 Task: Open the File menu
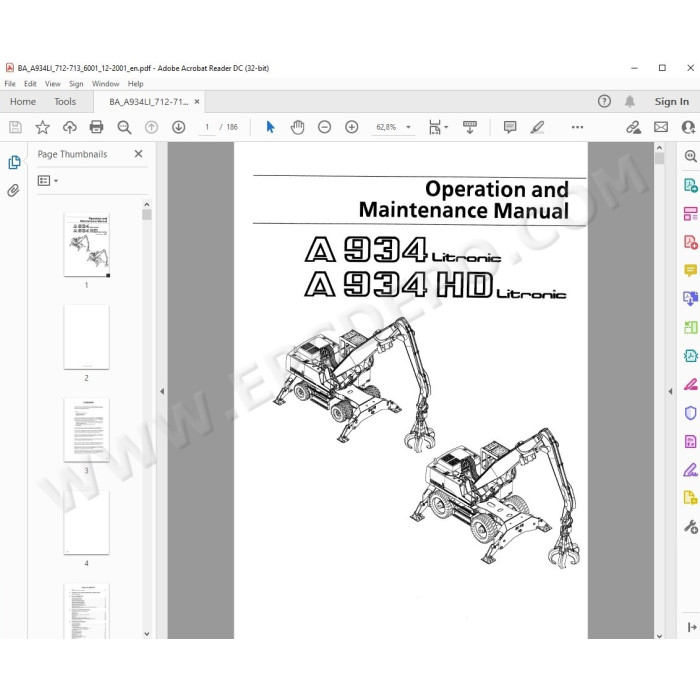click(10, 83)
